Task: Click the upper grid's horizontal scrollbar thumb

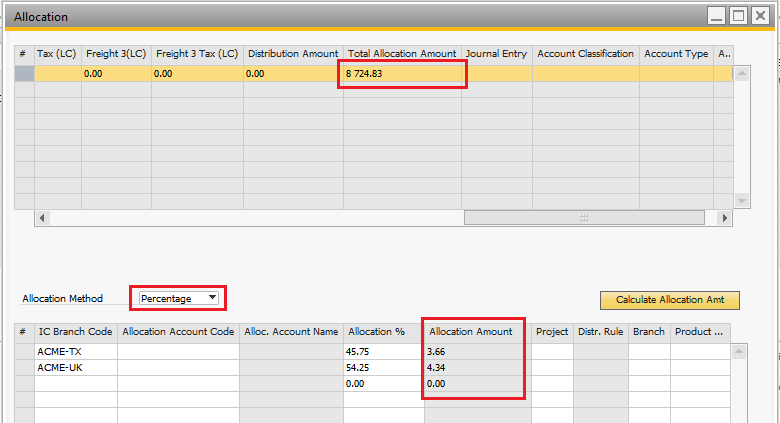Action: (584, 217)
